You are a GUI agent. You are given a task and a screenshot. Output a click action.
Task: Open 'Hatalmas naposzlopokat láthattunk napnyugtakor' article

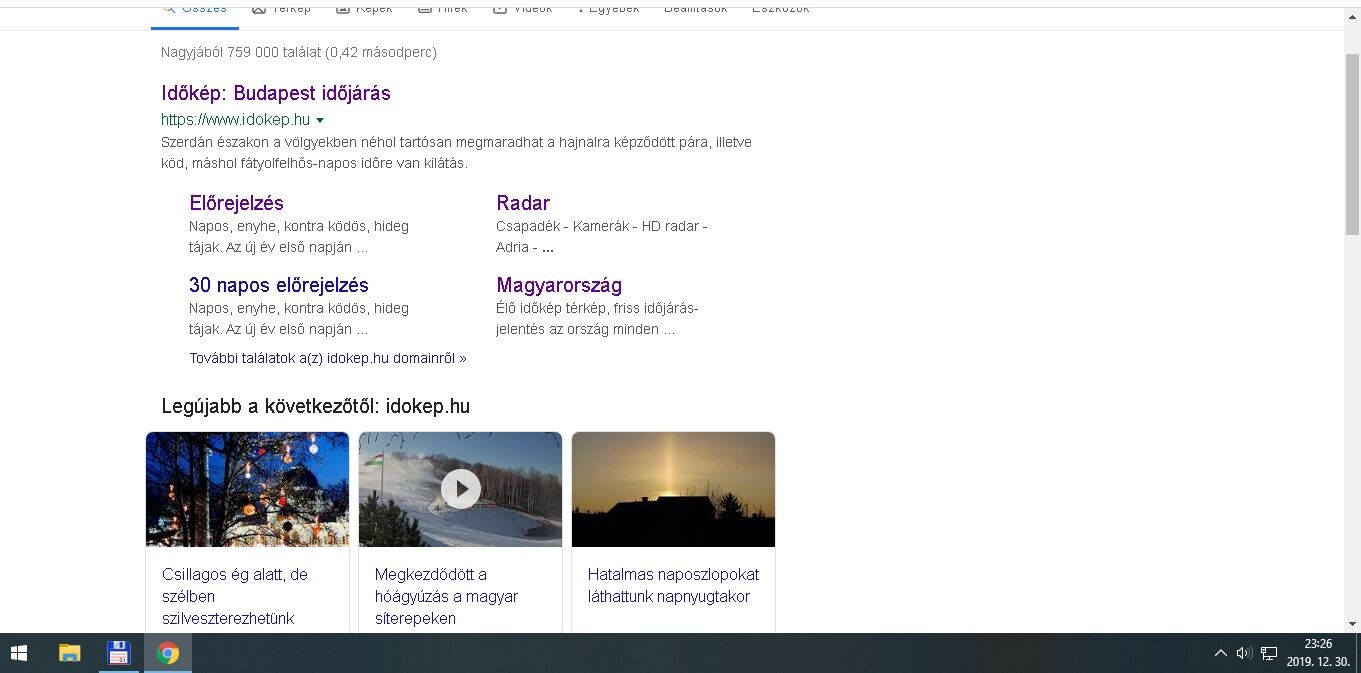coord(673,585)
